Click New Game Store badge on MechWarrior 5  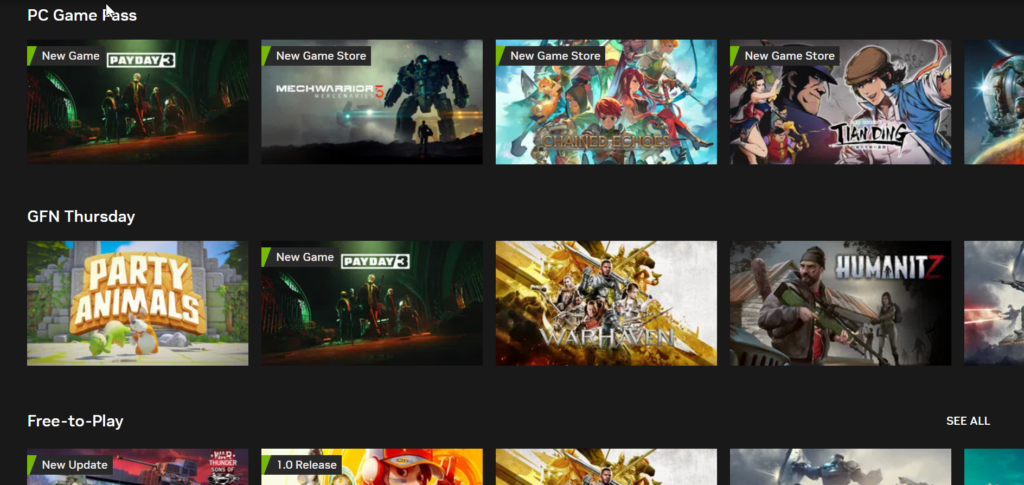[x=316, y=55]
